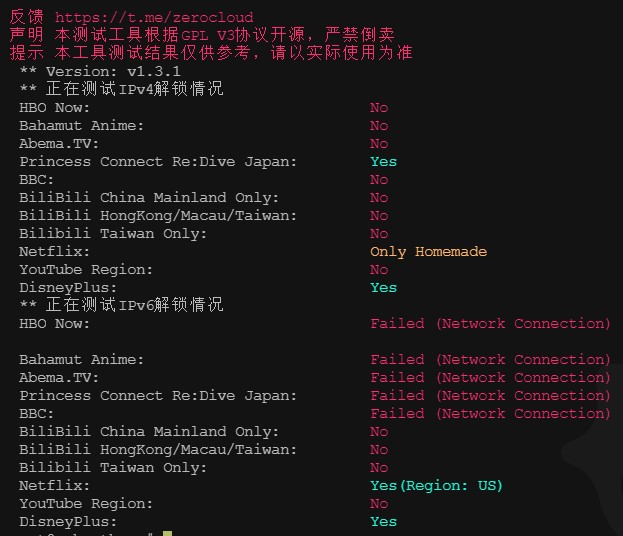Click the IPv6 DisneyPlus Yes result
Screen dimensions: 623x536
coord(383,522)
